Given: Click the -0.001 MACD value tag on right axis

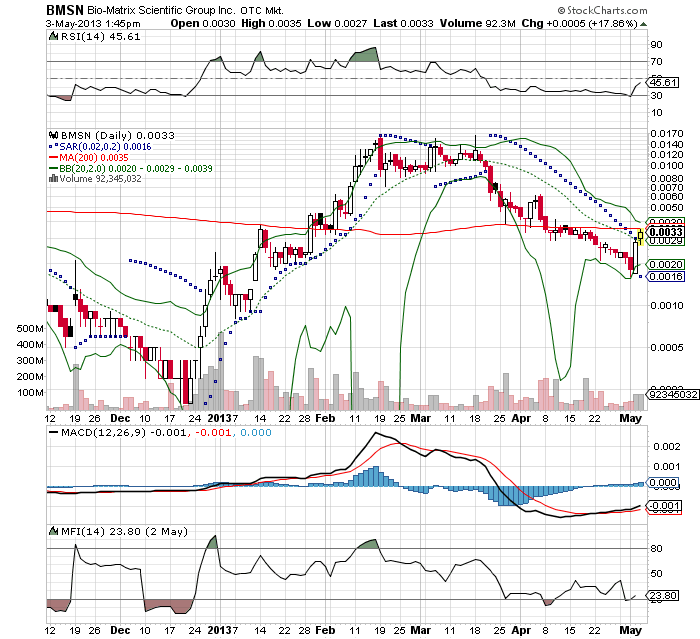Looking at the screenshot, I should 664,506.
